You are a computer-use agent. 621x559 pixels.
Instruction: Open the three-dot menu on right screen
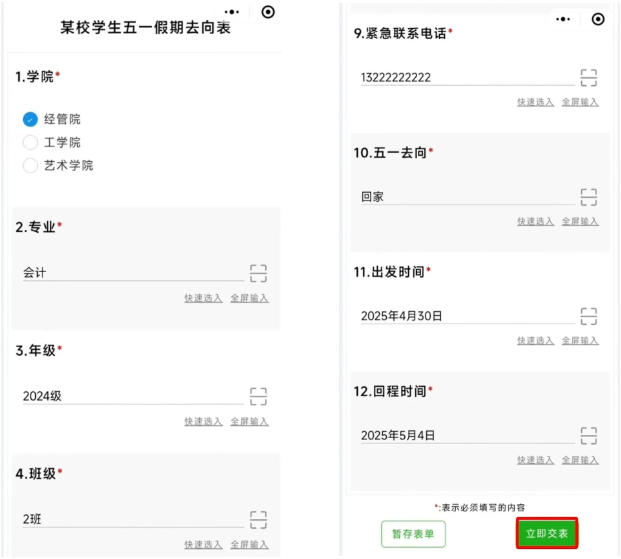click(x=563, y=19)
